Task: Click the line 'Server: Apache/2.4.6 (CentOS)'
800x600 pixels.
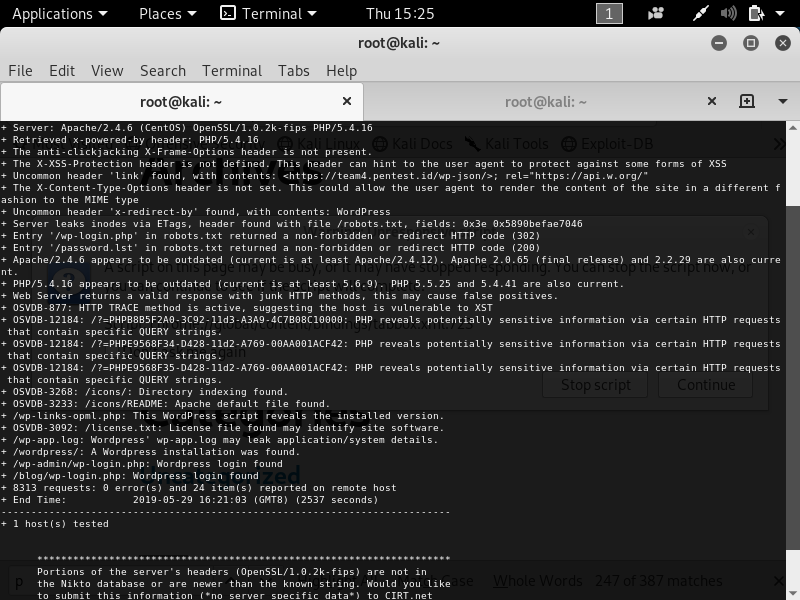Action: (x=187, y=128)
